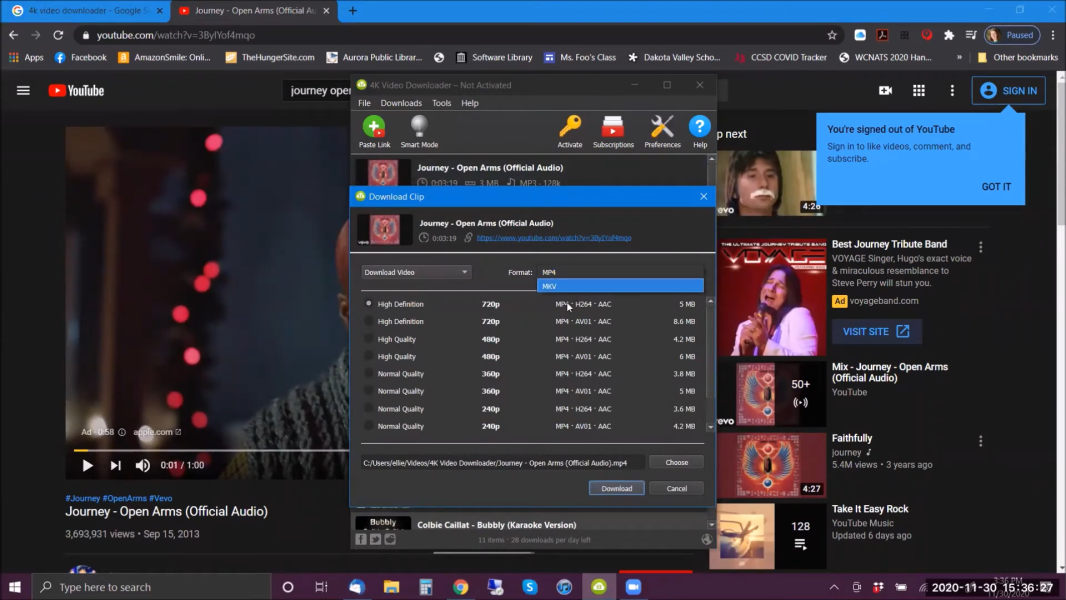Expand Chrome bookmarks overflow chevron
The width and height of the screenshot is (1066, 600).
(x=959, y=58)
